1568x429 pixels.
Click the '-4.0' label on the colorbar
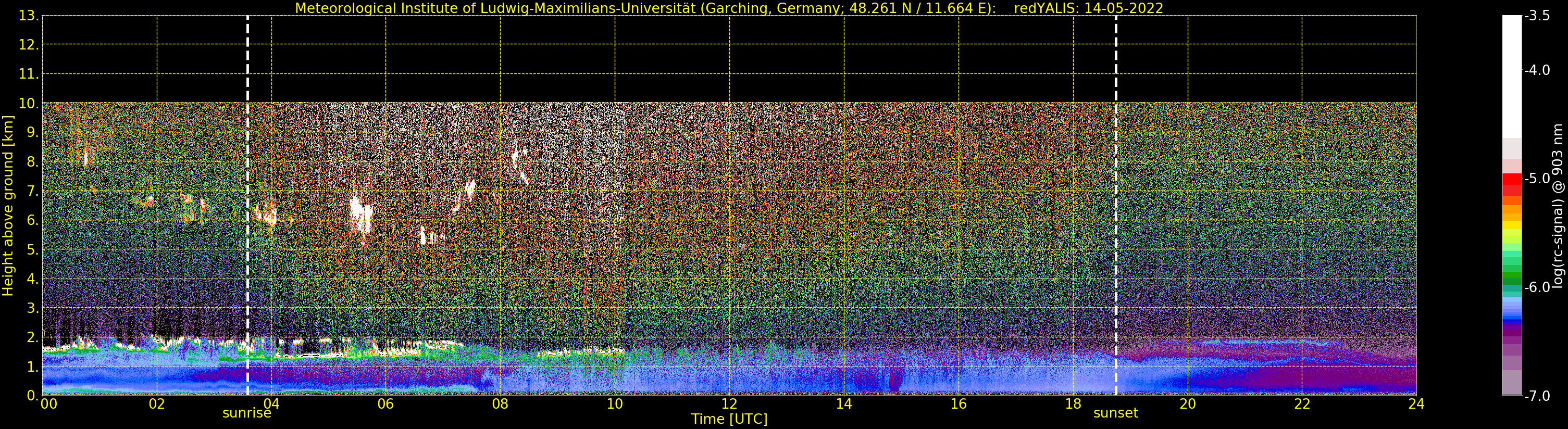[x=1538, y=70]
